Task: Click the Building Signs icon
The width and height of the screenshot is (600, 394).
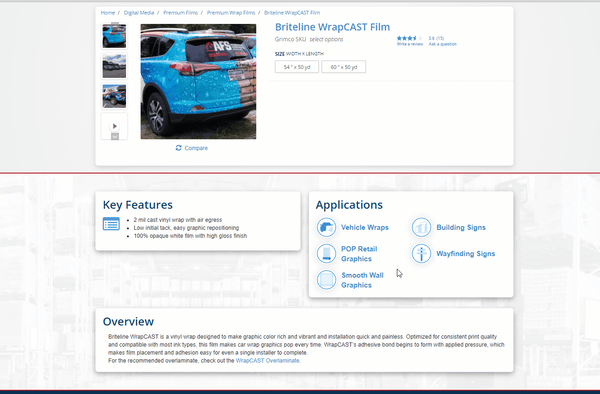Action: tap(421, 227)
